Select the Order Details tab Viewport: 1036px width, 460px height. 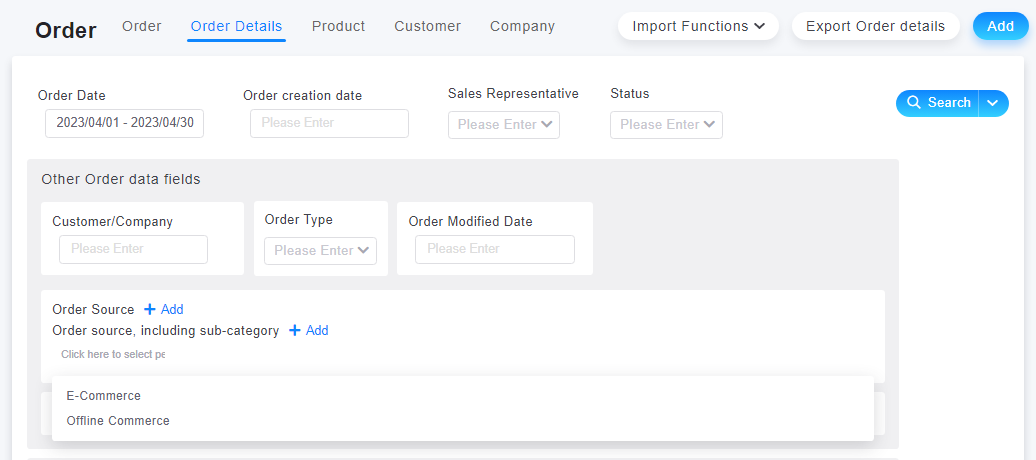237,26
